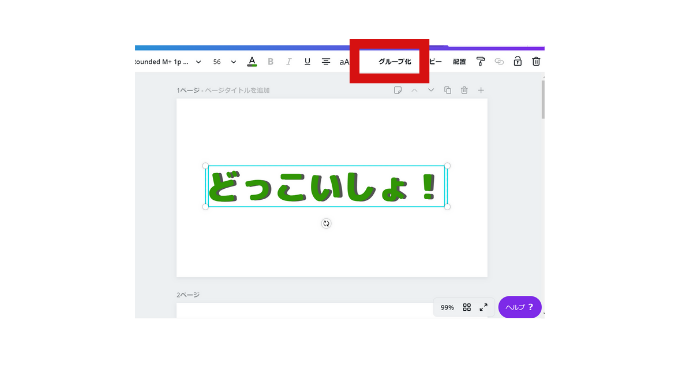Open the ヘルプ help button
Screen dimensions: 680x390
pos(520,307)
